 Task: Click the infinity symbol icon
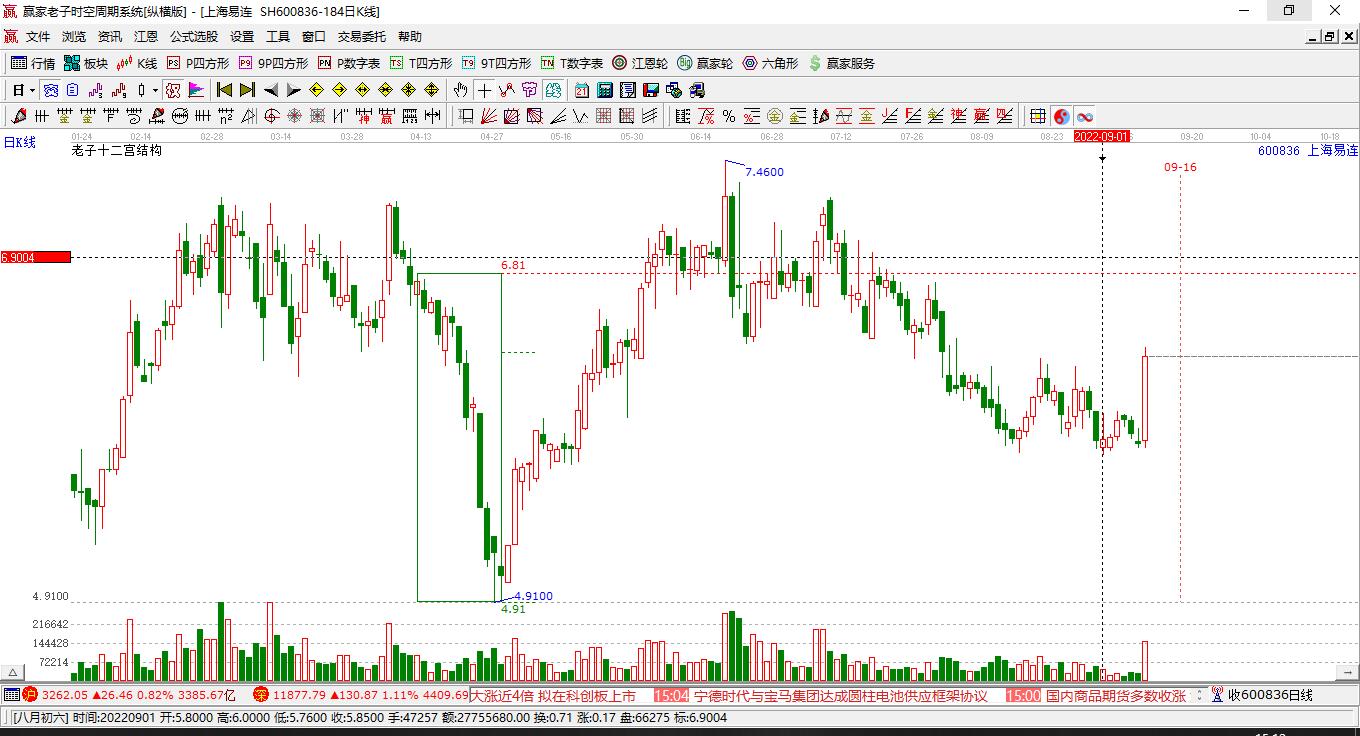(1085, 116)
